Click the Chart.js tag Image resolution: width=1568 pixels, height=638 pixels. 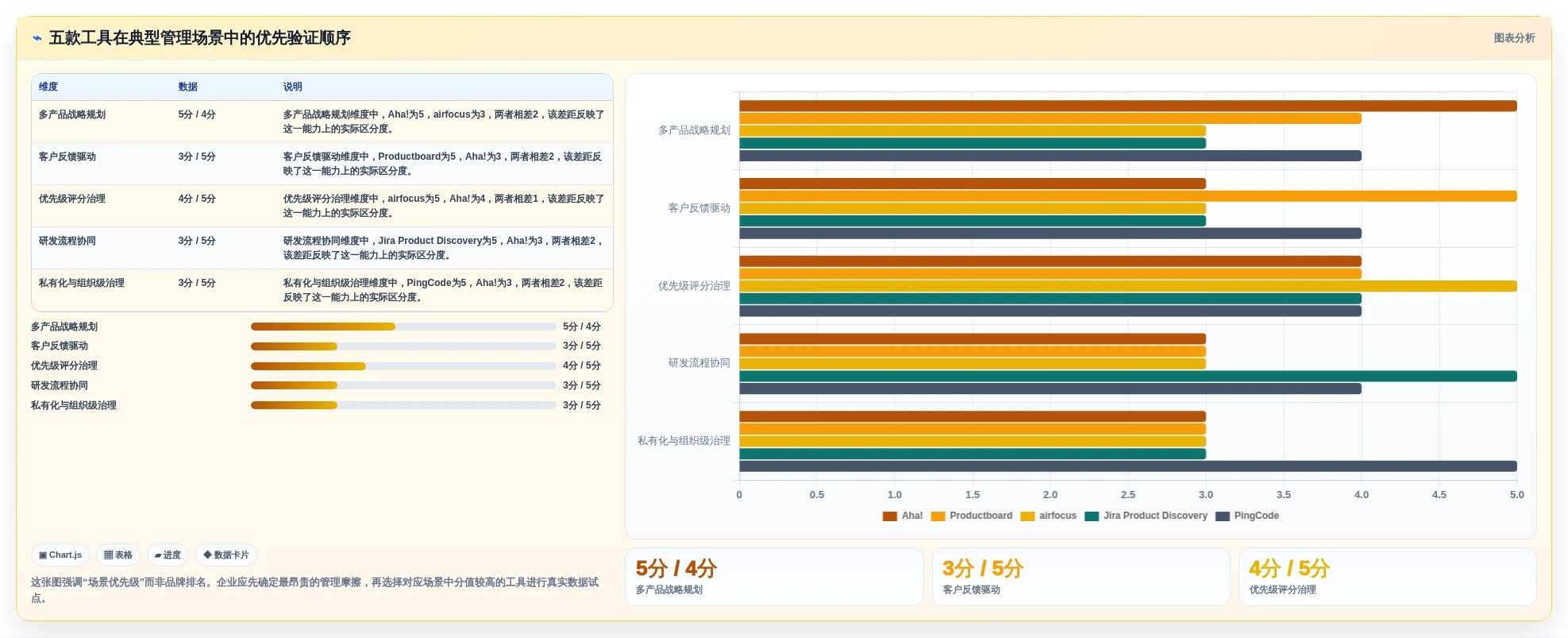click(x=60, y=555)
